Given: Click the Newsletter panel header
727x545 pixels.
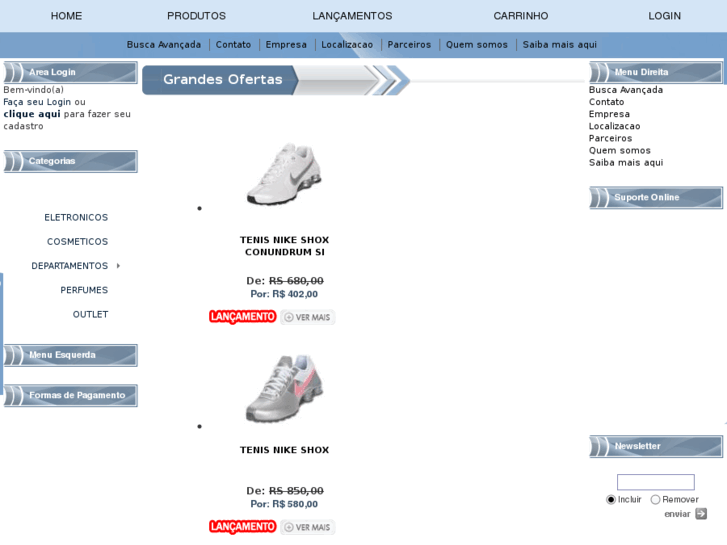Looking at the screenshot, I should coord(656,446).
